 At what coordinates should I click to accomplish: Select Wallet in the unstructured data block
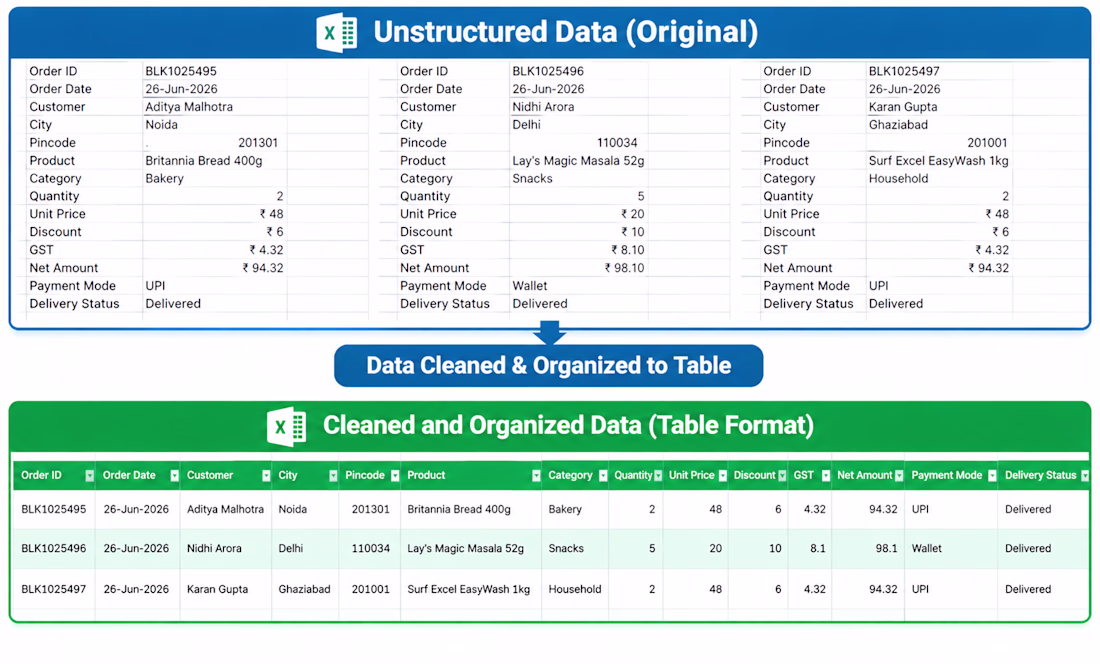click(x=530, y=286)
